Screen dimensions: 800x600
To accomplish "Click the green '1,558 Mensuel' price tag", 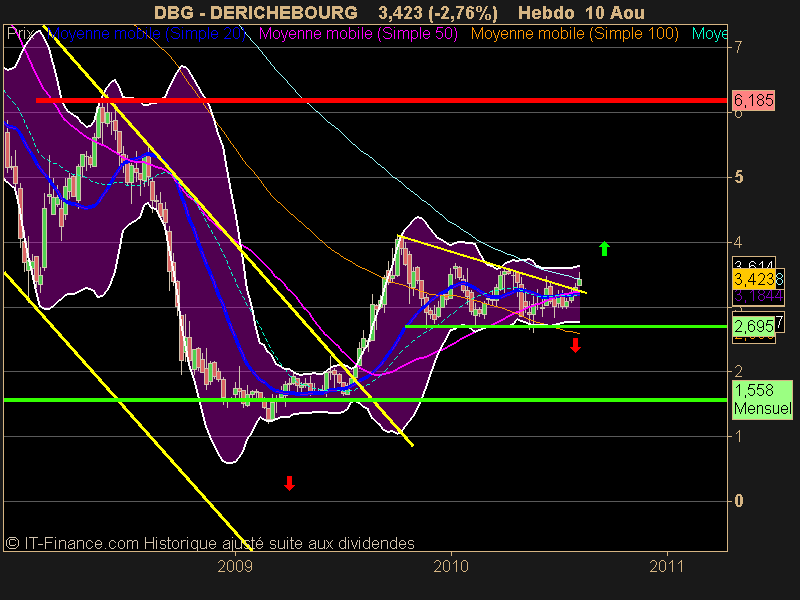I will pyautogui.click(x=762, y=399).
